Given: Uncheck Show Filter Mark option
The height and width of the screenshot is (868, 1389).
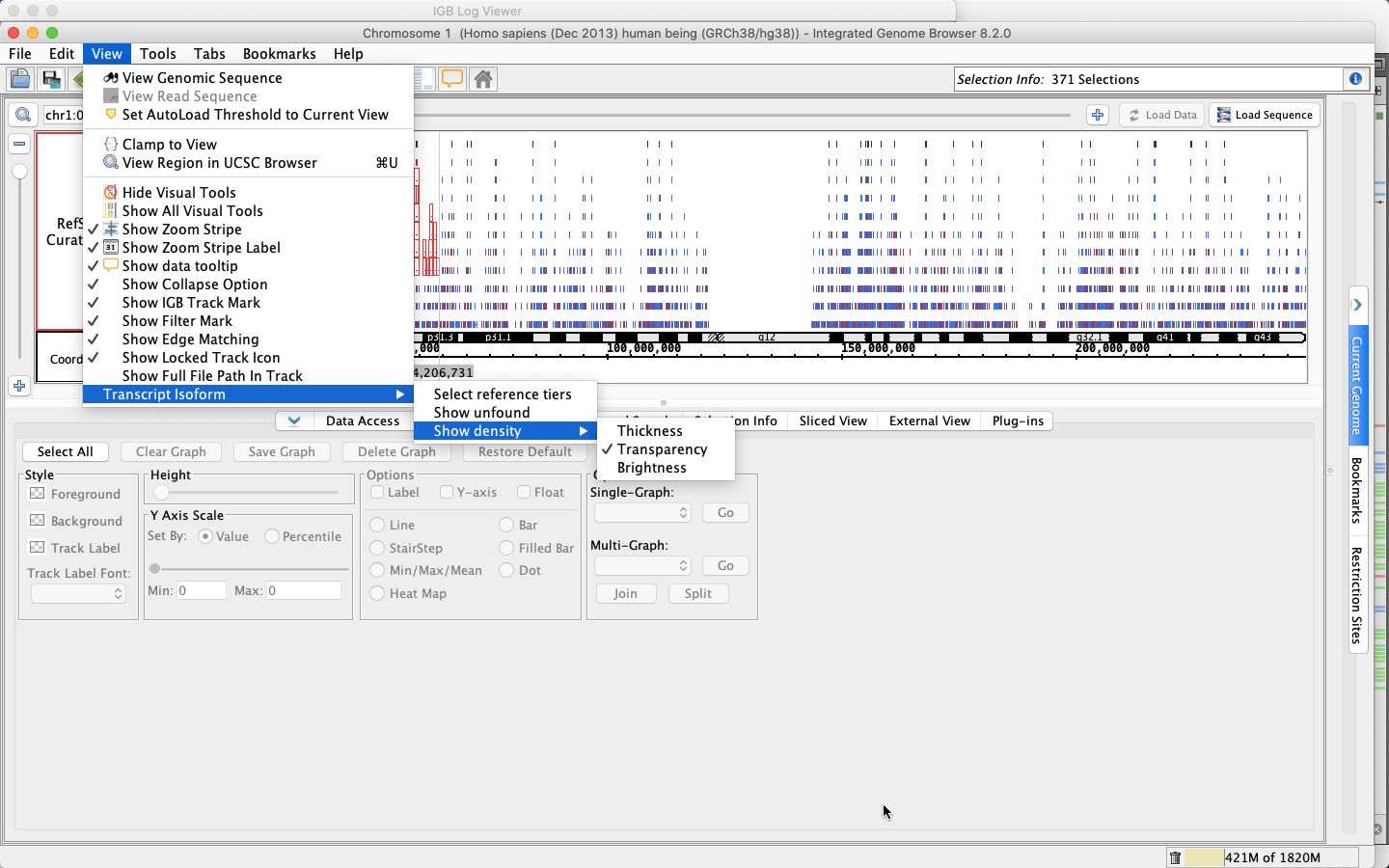Looking at the screenshot, I should [x=177, y=321].
